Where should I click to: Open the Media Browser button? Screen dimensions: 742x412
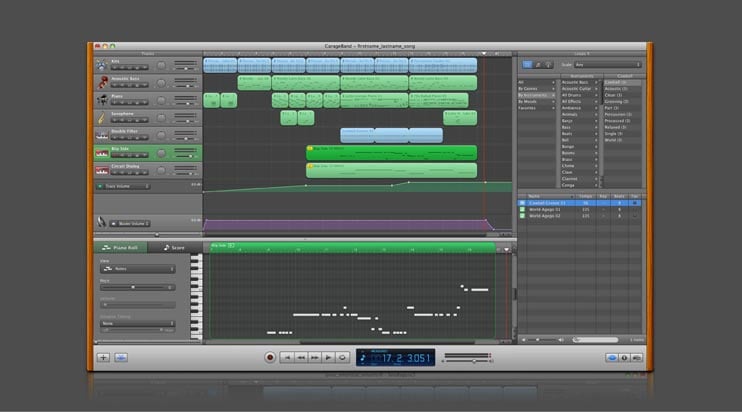(636, 358)
